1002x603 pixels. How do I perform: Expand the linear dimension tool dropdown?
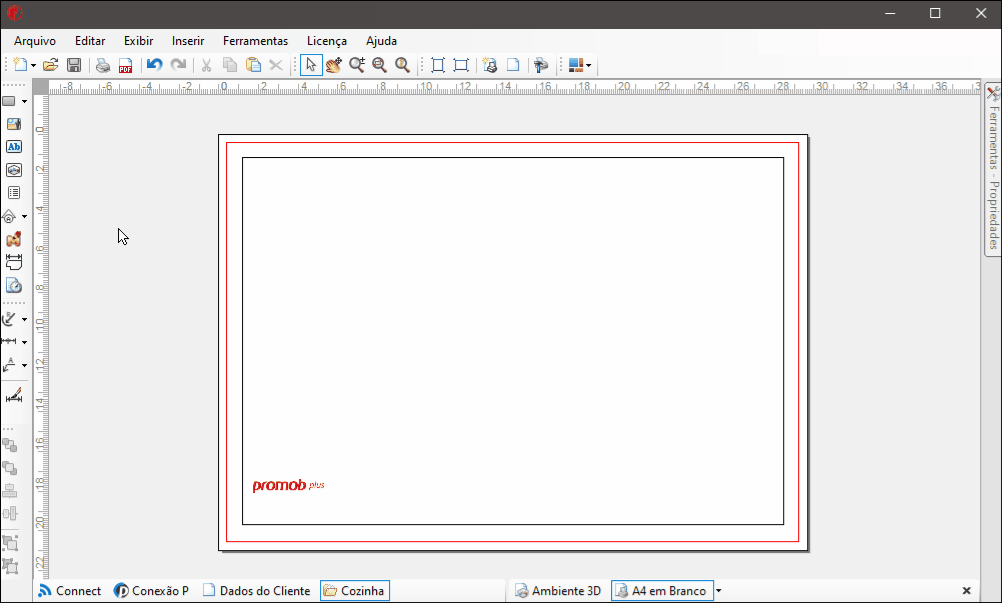pos(24,342)
